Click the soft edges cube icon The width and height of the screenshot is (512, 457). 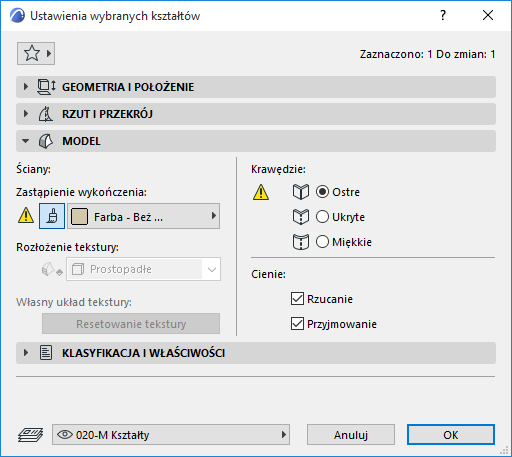point(301,242)
